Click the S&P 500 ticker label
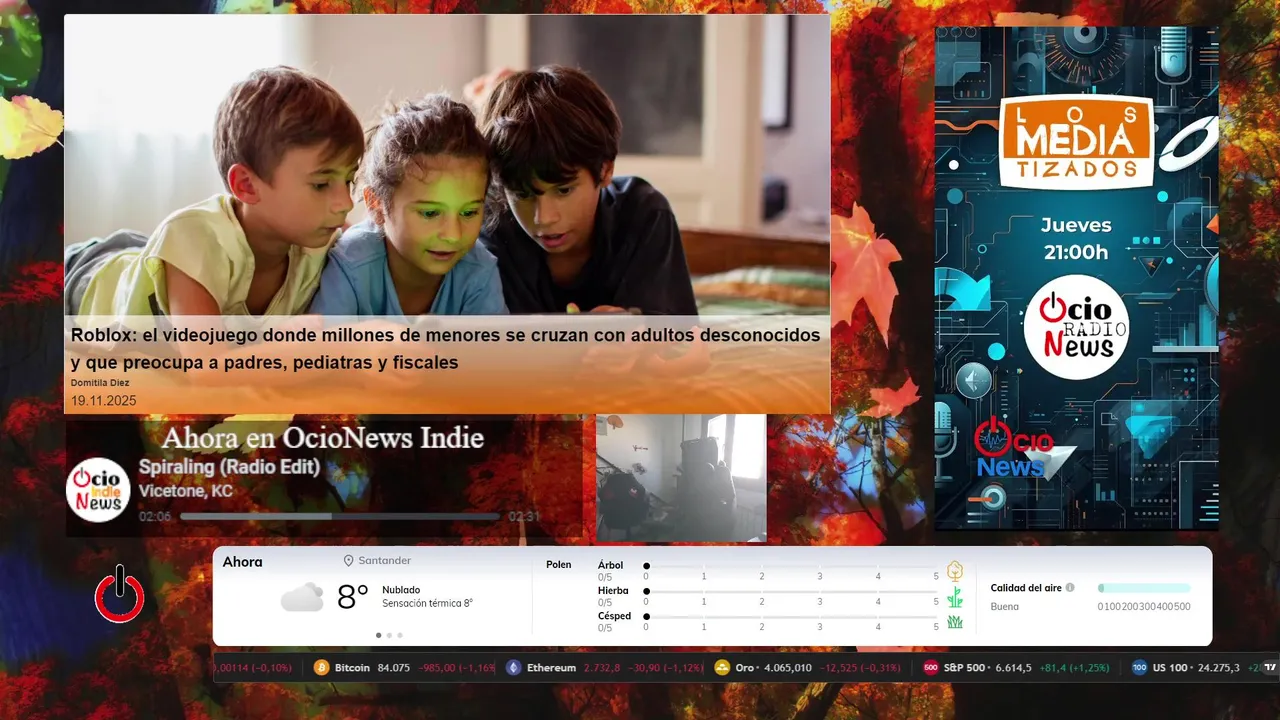 click(x=964, y=668)
